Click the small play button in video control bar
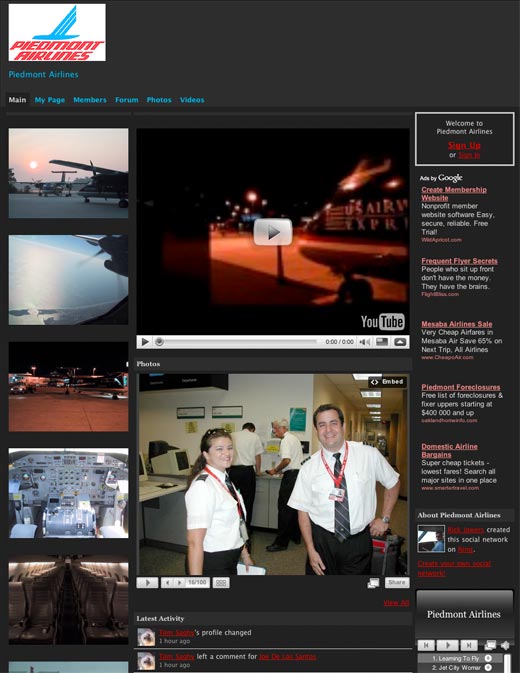The image size is (520, 673). (145, 342)
